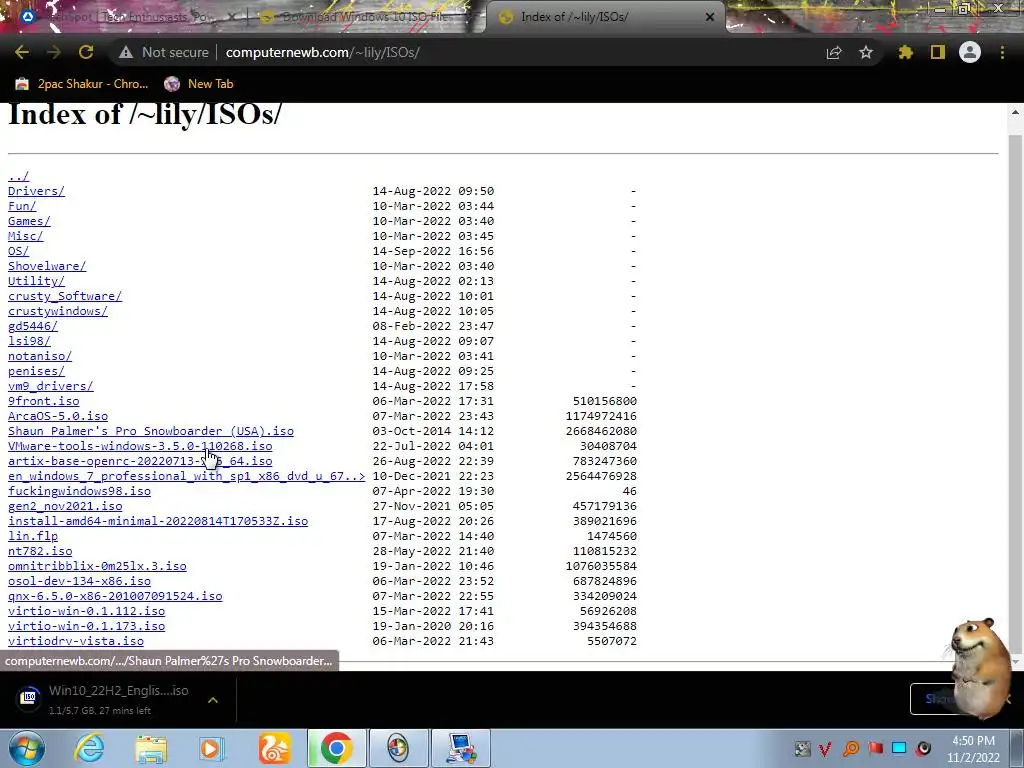Bookmark this page with the star icon
This screenshot has width=1024, height=768.
pos(866,52)
